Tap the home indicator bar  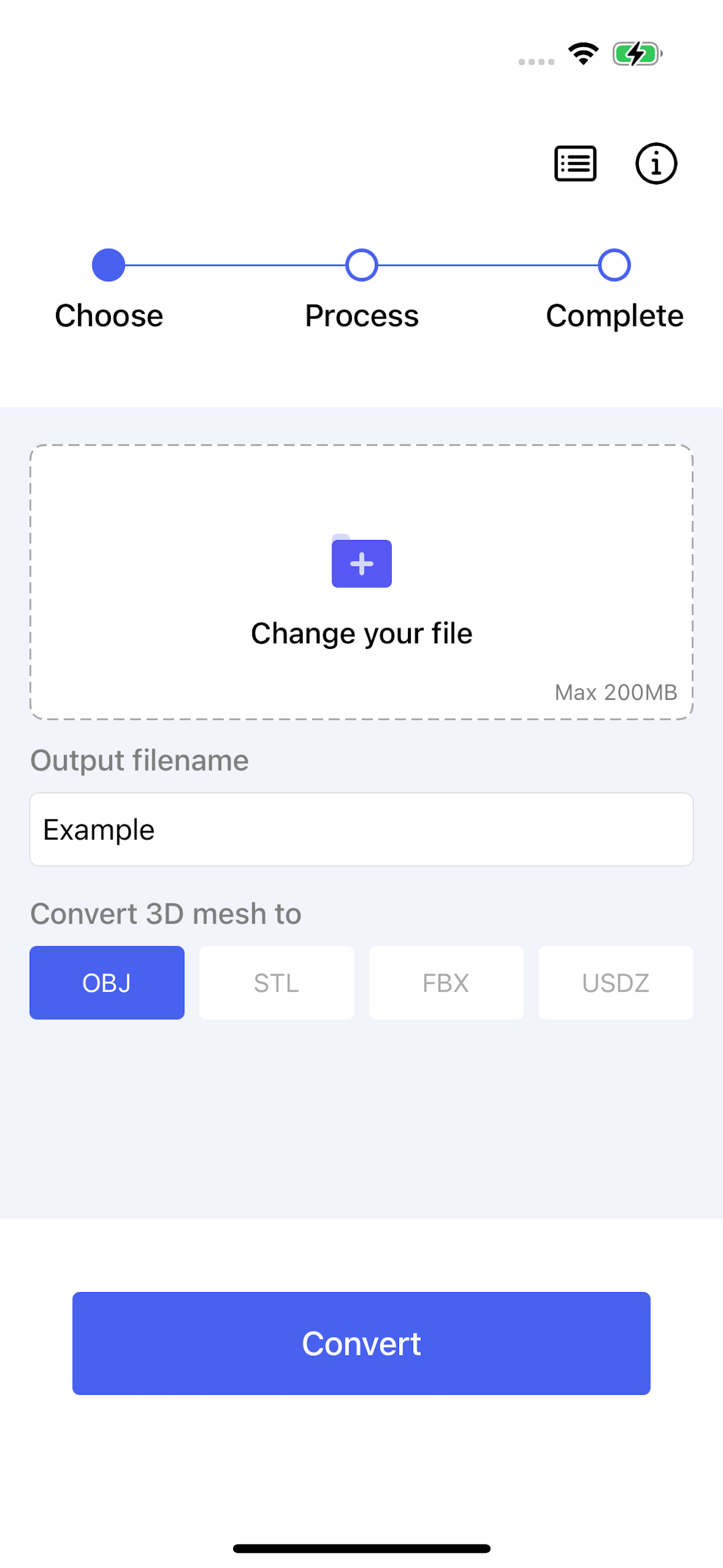(x=361, y=1547)
